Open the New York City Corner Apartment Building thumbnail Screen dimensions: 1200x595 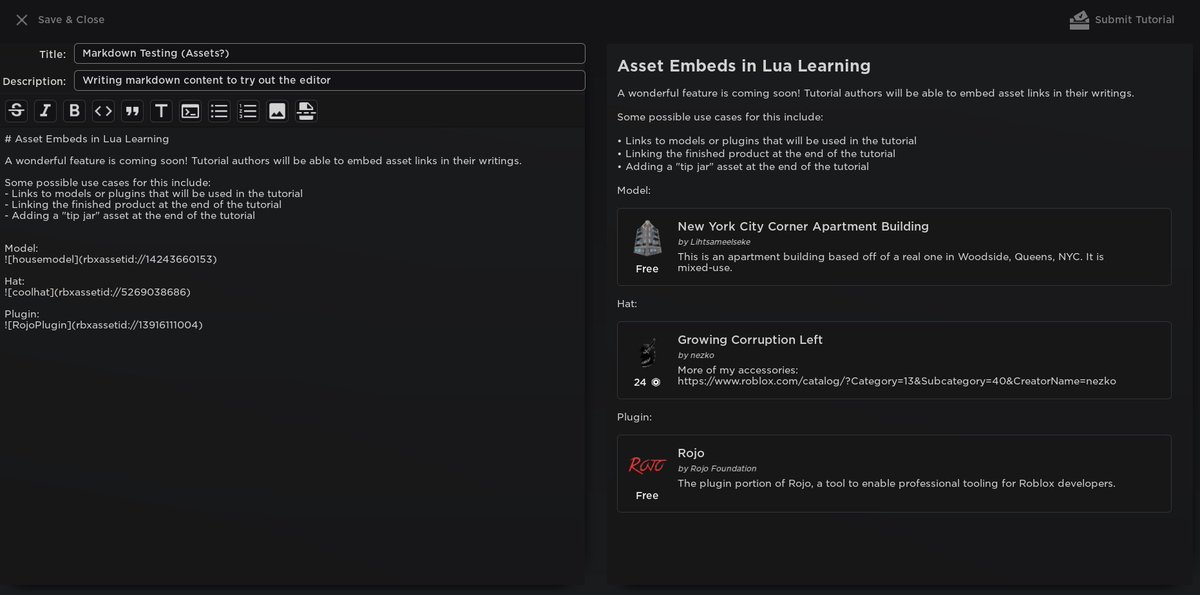[647, 239]
